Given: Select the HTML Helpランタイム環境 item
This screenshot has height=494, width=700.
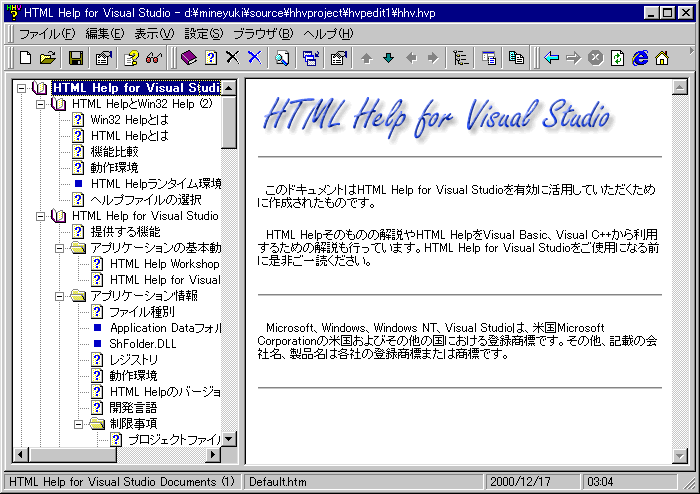Looking at the screenshot, I should [x=156, y=184].
